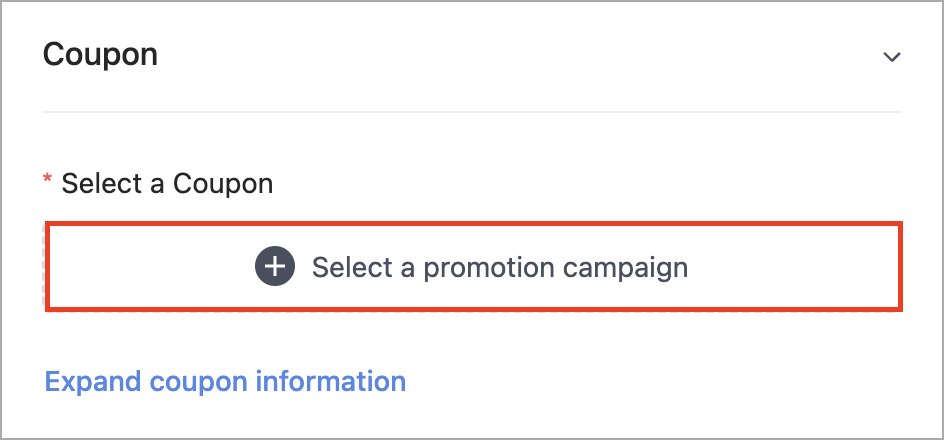Click the dashed left edge of the selector box

(x=43, y=266)
